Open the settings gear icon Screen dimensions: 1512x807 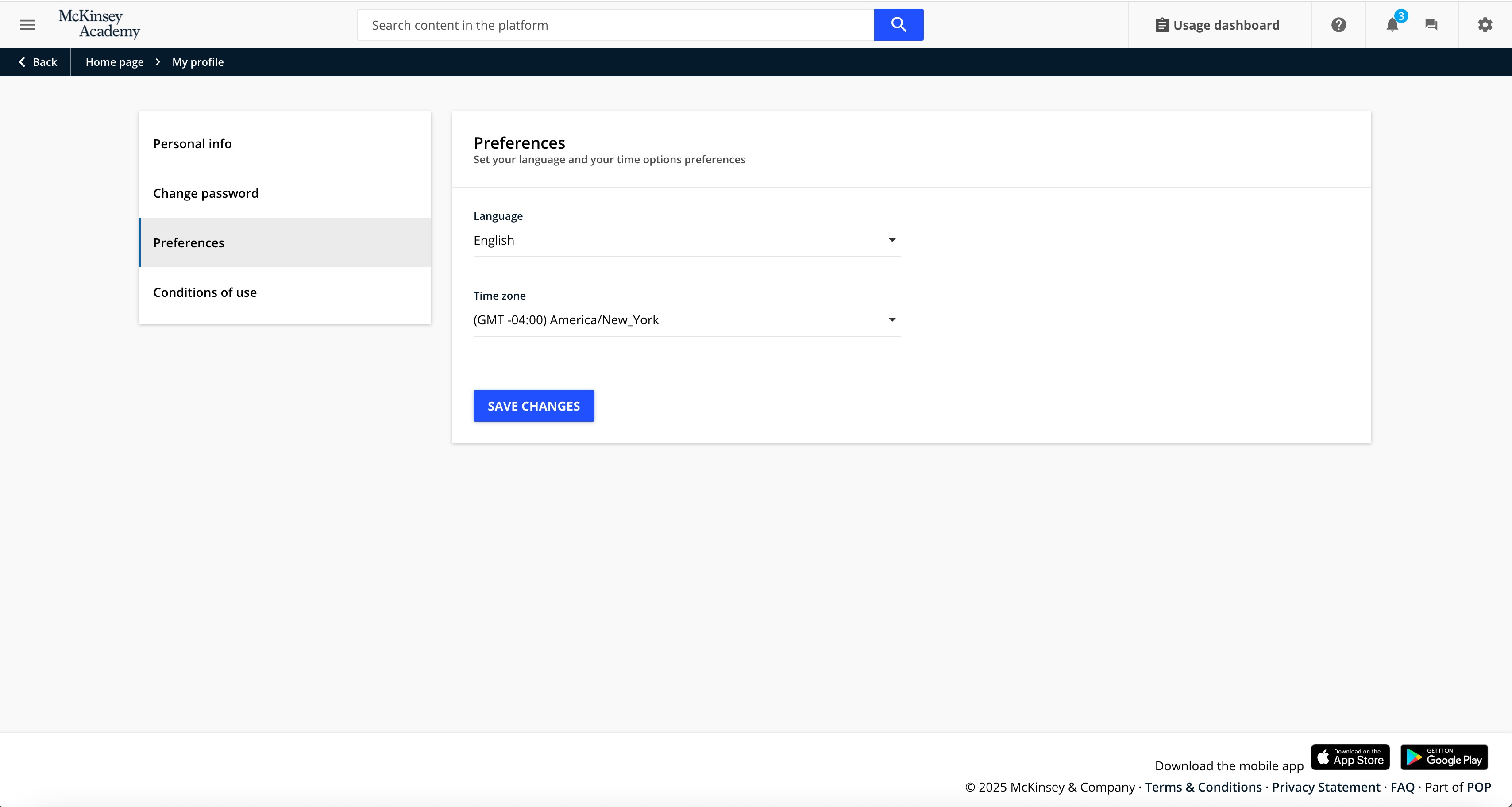coord(1485,25)
